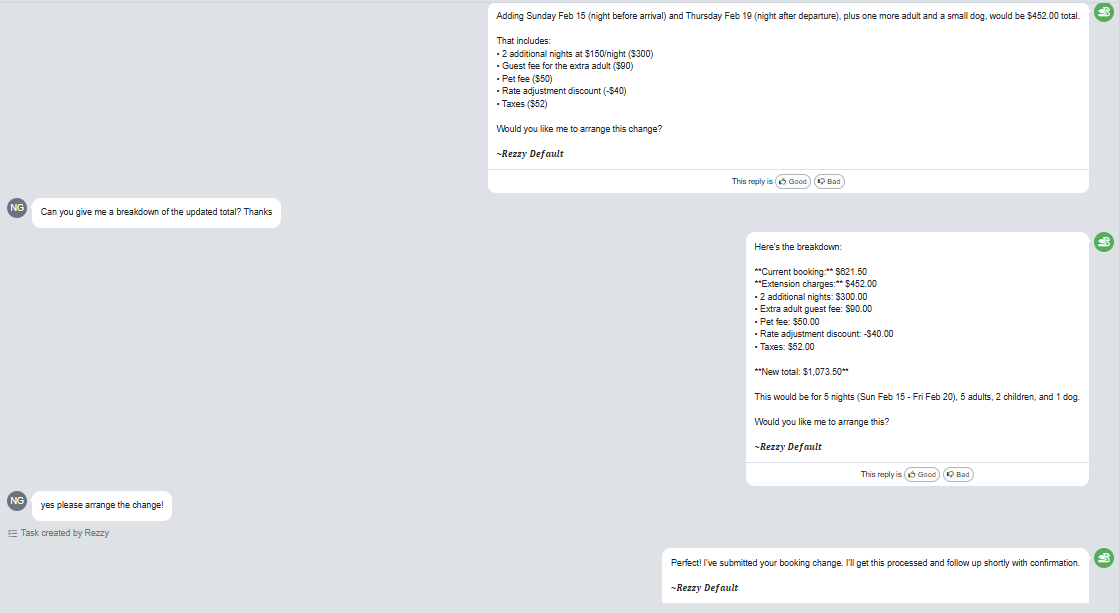Mark the breakdown reply as Good
The image size is (1119, 613).
[922, 475]
